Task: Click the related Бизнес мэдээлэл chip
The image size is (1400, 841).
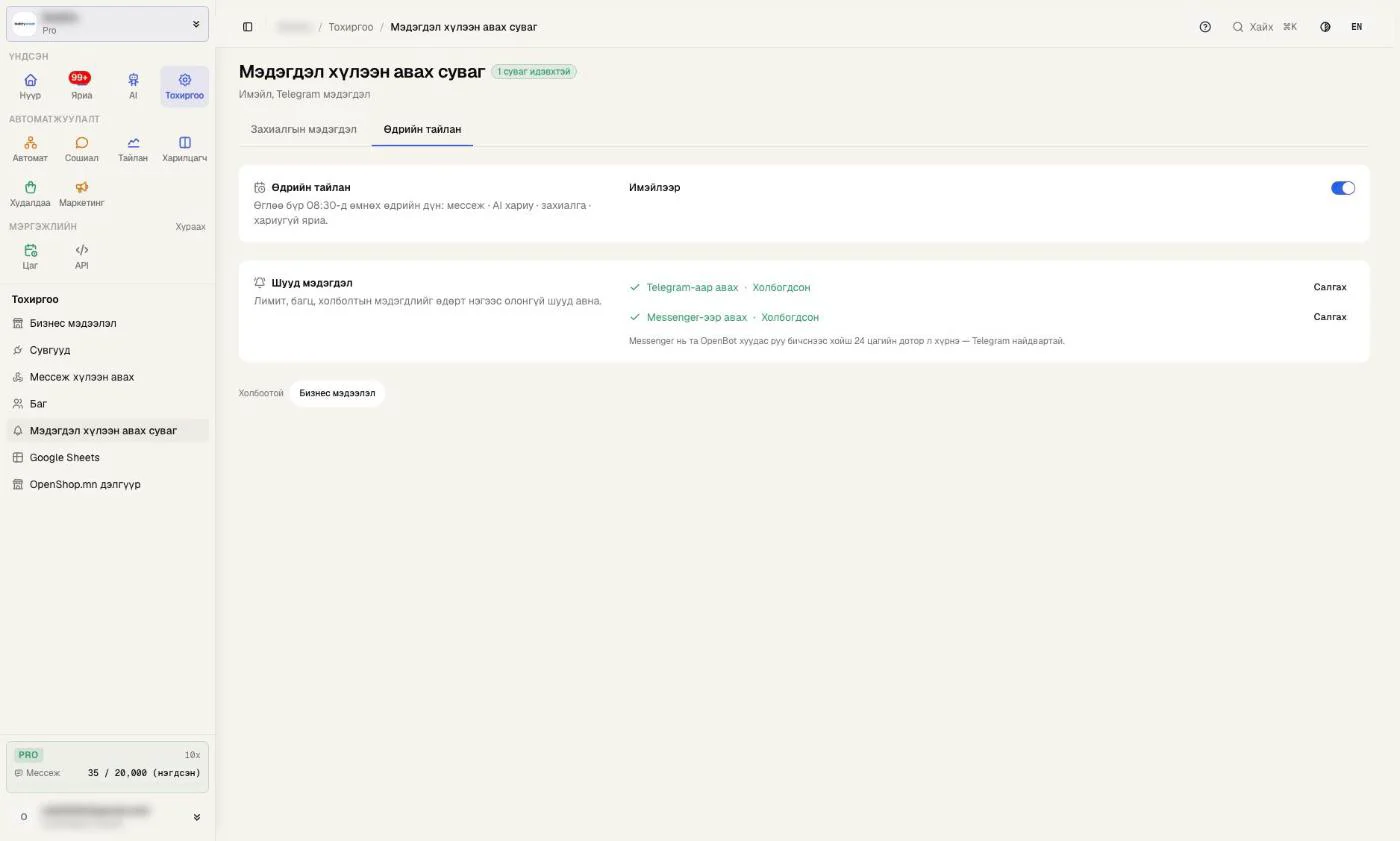Action: click(x=337, y=393)
